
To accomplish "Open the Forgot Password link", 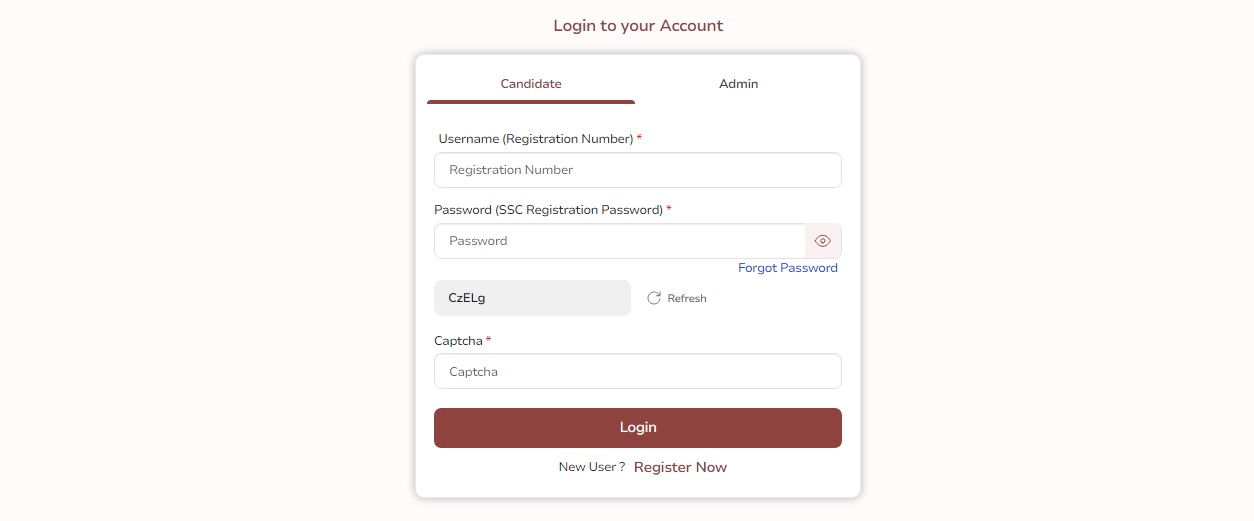I will point(787,268).
